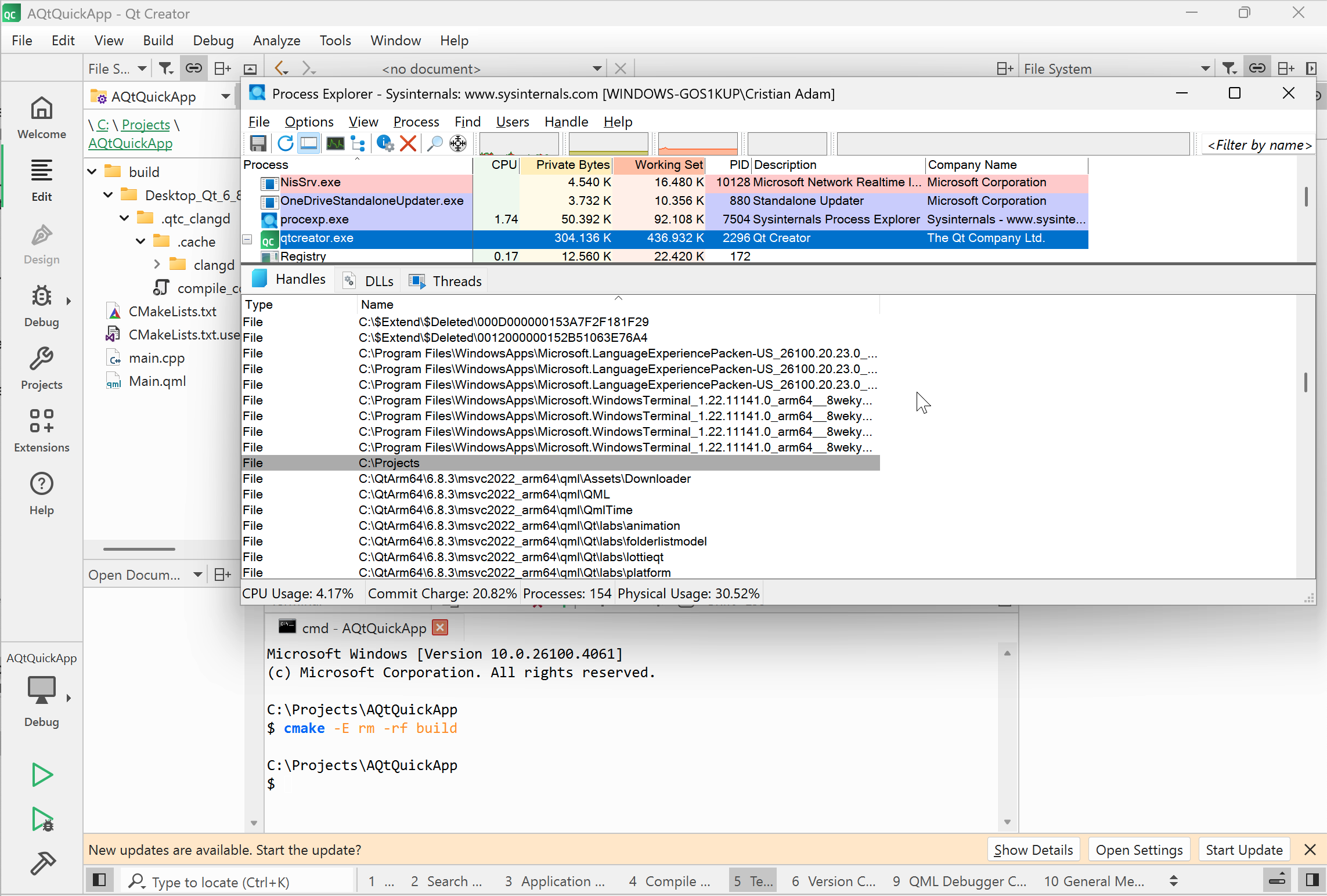Open the AQtQuickApp kit selector monitor icon
Image resolution: width=1327 pixels, height=896 pixels.
[42, 691]
